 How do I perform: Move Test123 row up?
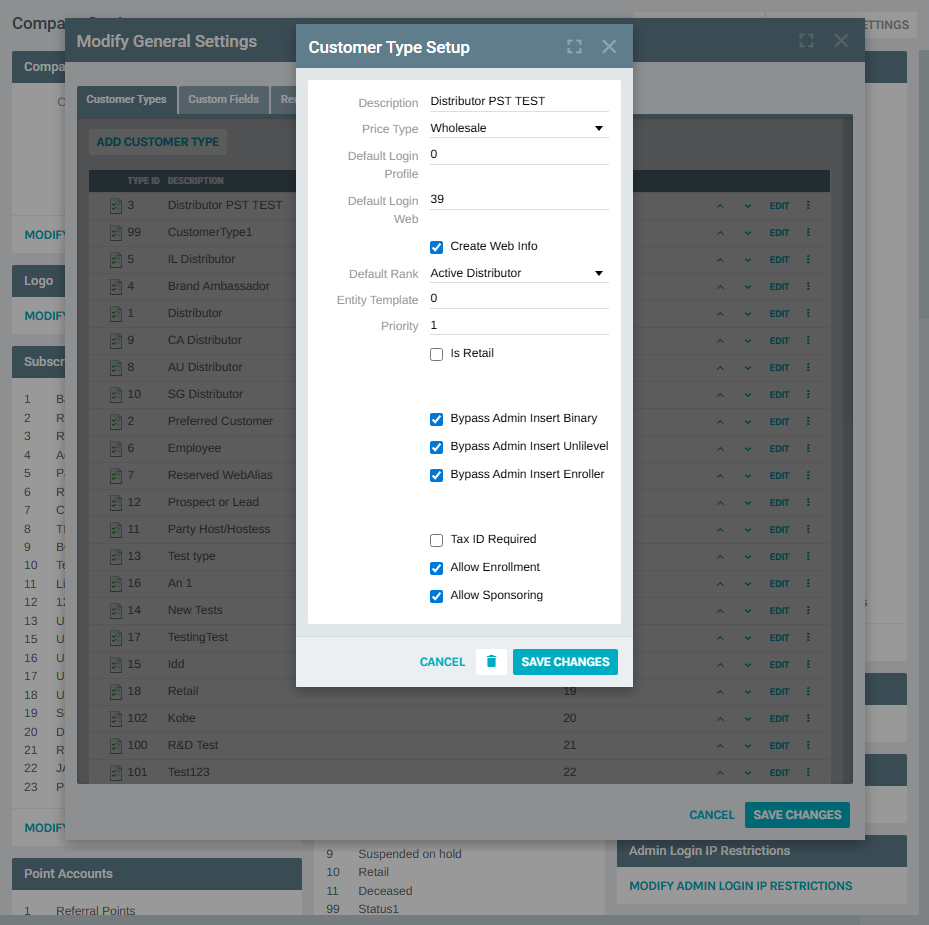[720, 773]
